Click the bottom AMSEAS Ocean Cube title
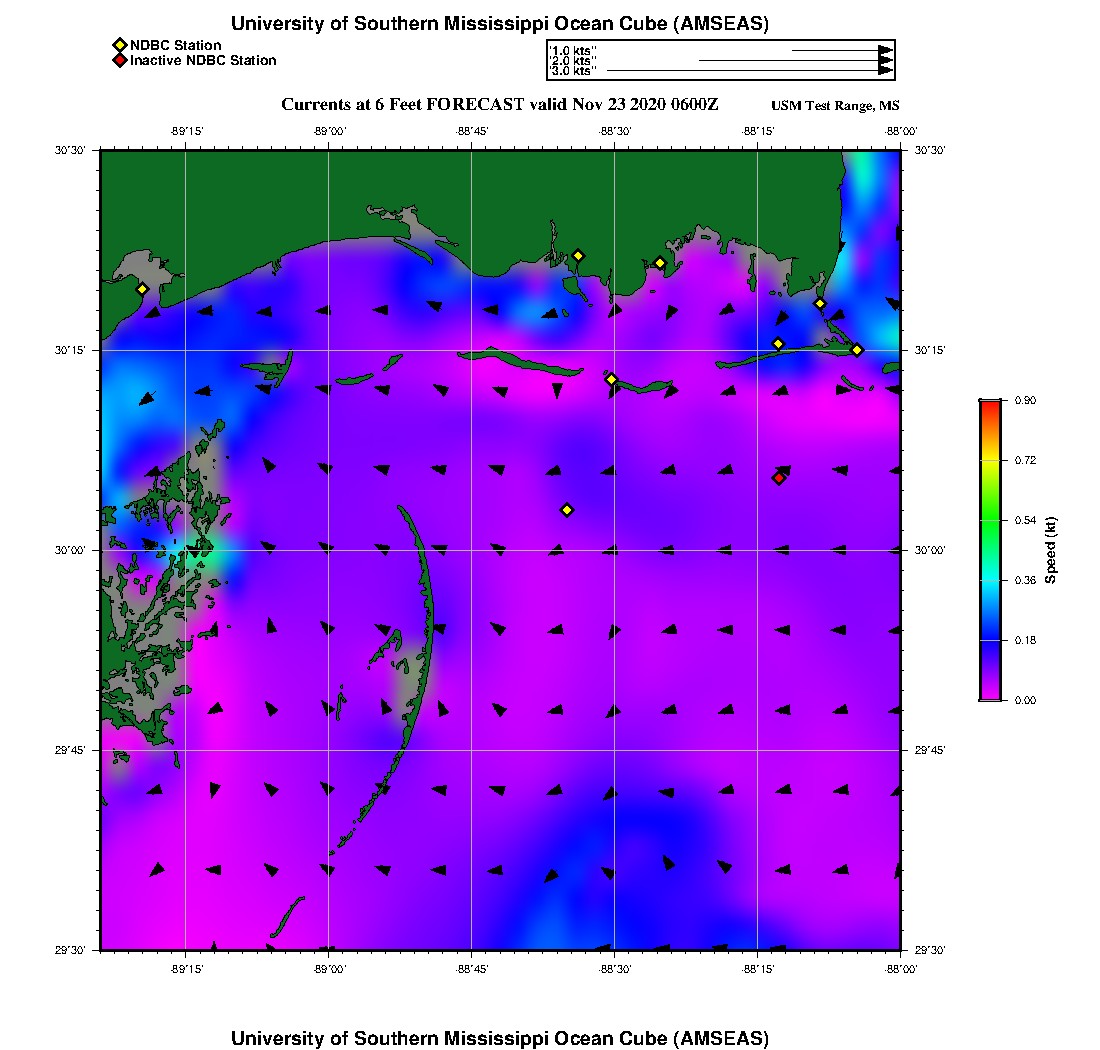1100x1050 pixels. pos(499,1038)
